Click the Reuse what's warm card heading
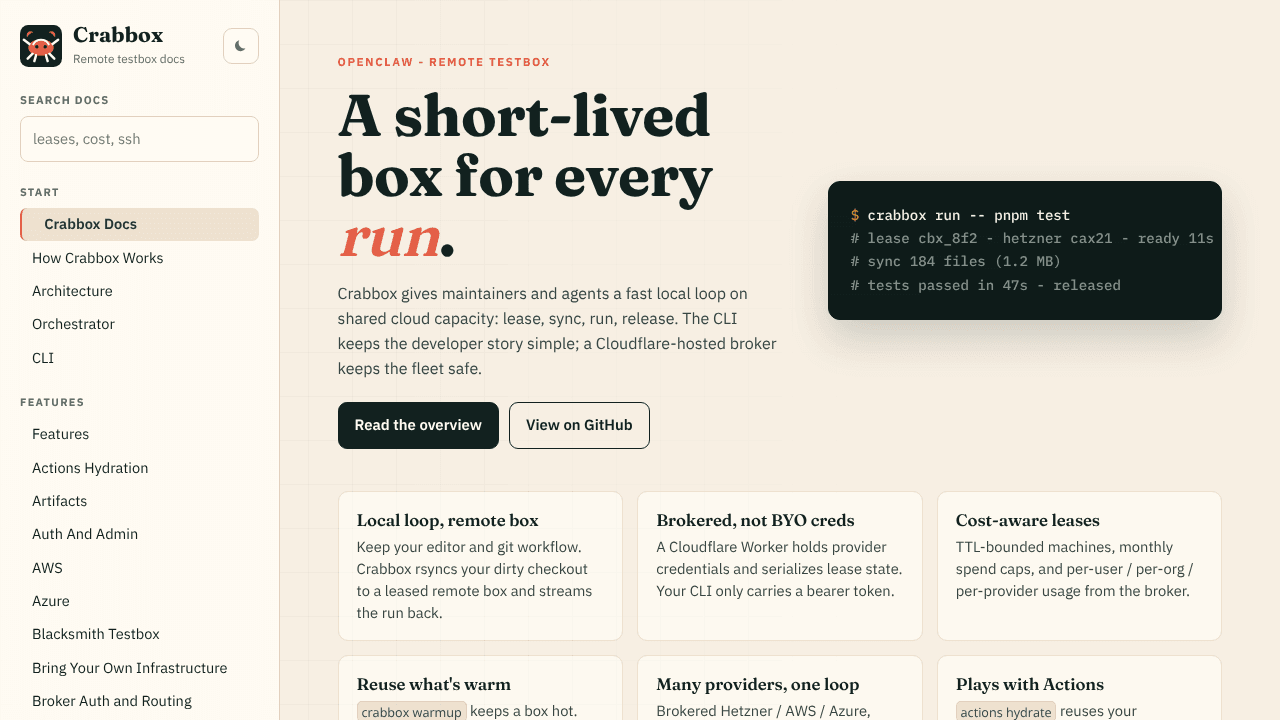Viewport: 1280px width, 720px height. (x=434, y=684)
